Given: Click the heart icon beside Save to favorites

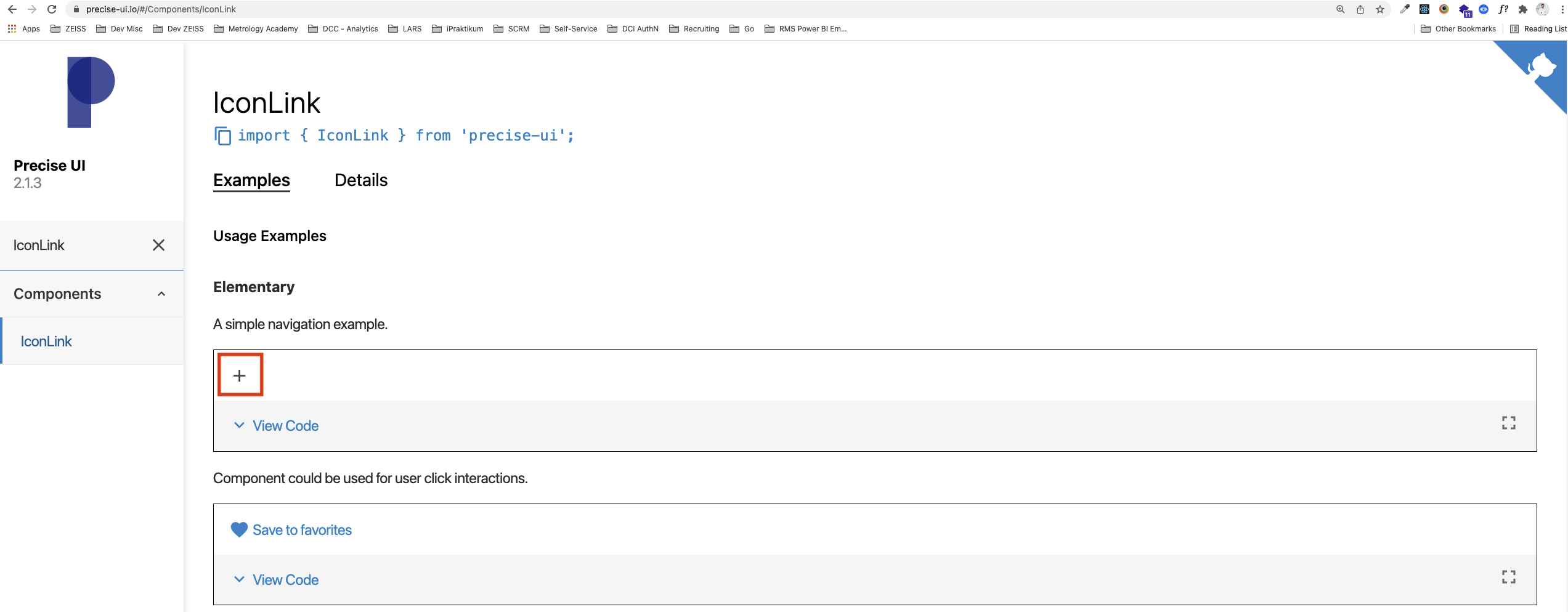Looking at the screenshot, I should [x=238, y=529].
